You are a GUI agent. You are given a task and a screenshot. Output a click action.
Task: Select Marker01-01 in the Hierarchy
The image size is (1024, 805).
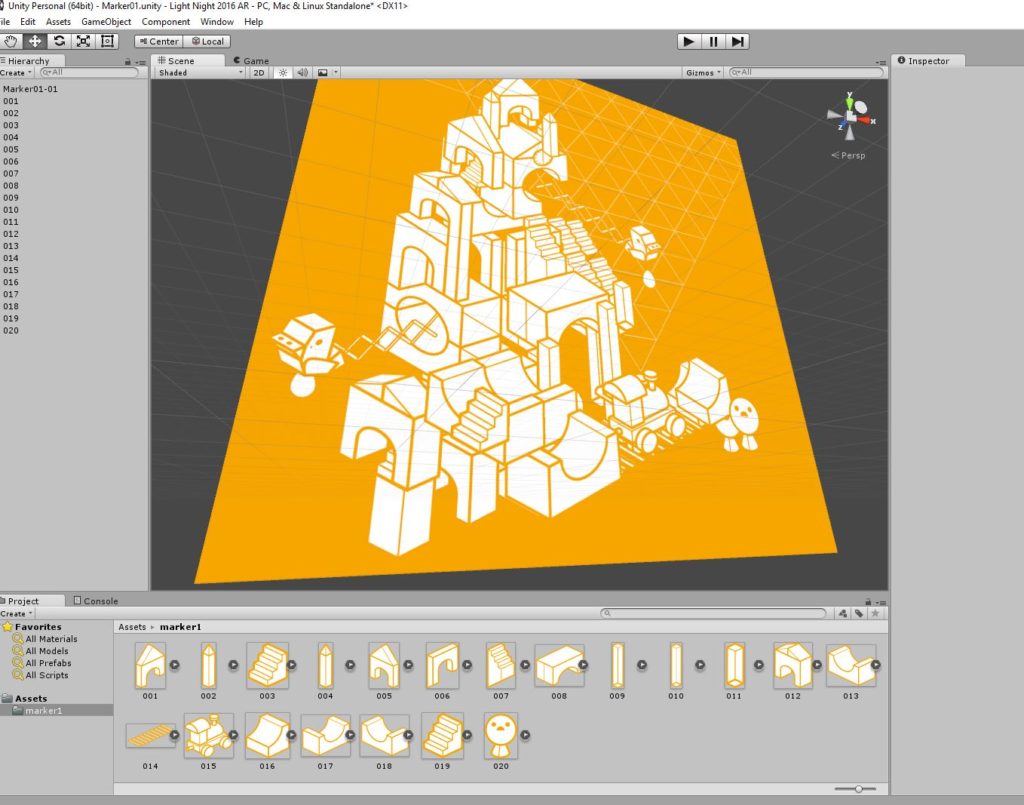30,89
